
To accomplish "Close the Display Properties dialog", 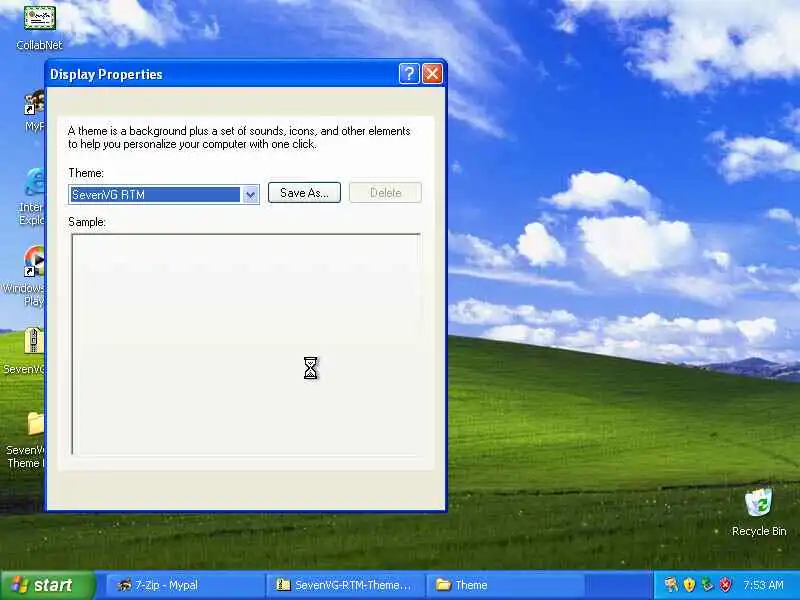I will (x=432, y=74).
